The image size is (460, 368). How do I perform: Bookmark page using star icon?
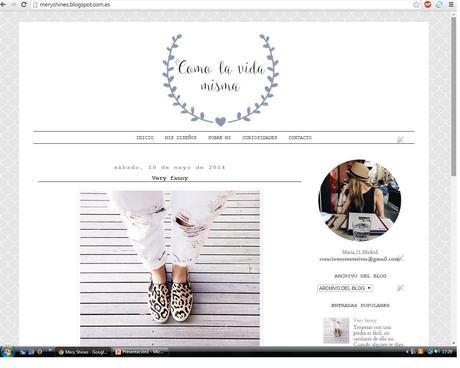(416, 4)
